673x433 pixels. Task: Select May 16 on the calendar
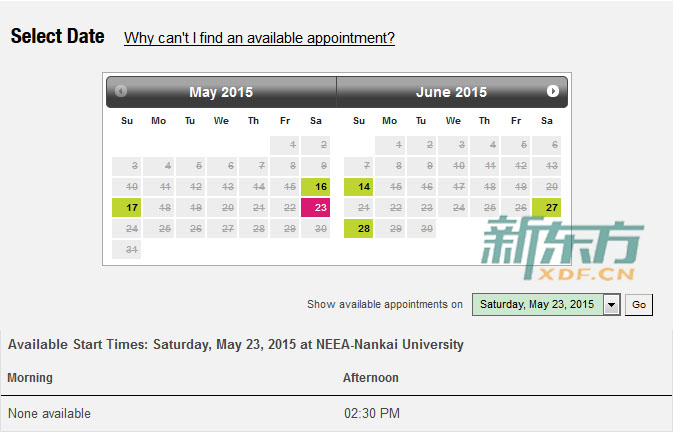tap(315, 187)
